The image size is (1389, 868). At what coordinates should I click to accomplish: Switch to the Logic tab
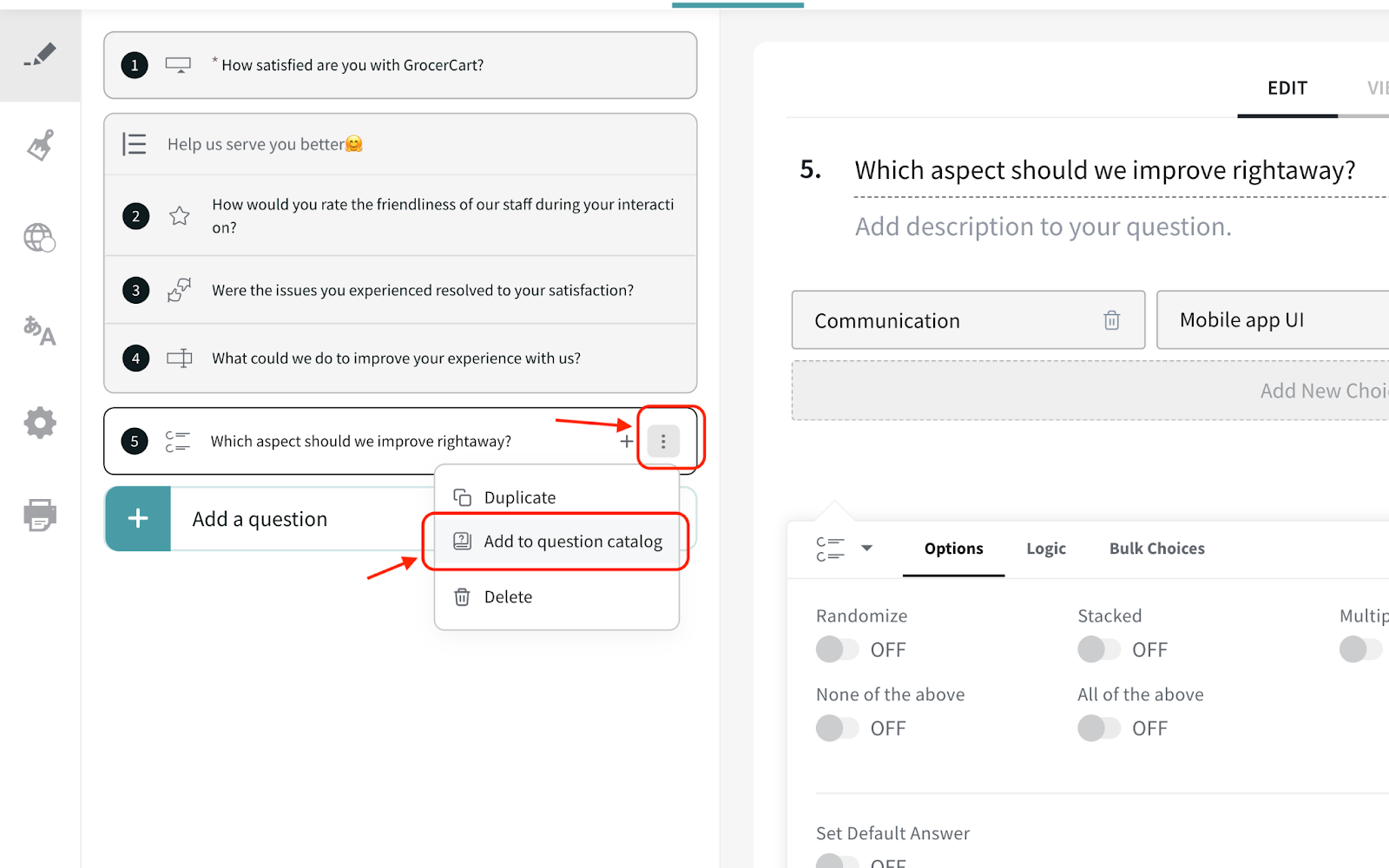(1045, 549)
